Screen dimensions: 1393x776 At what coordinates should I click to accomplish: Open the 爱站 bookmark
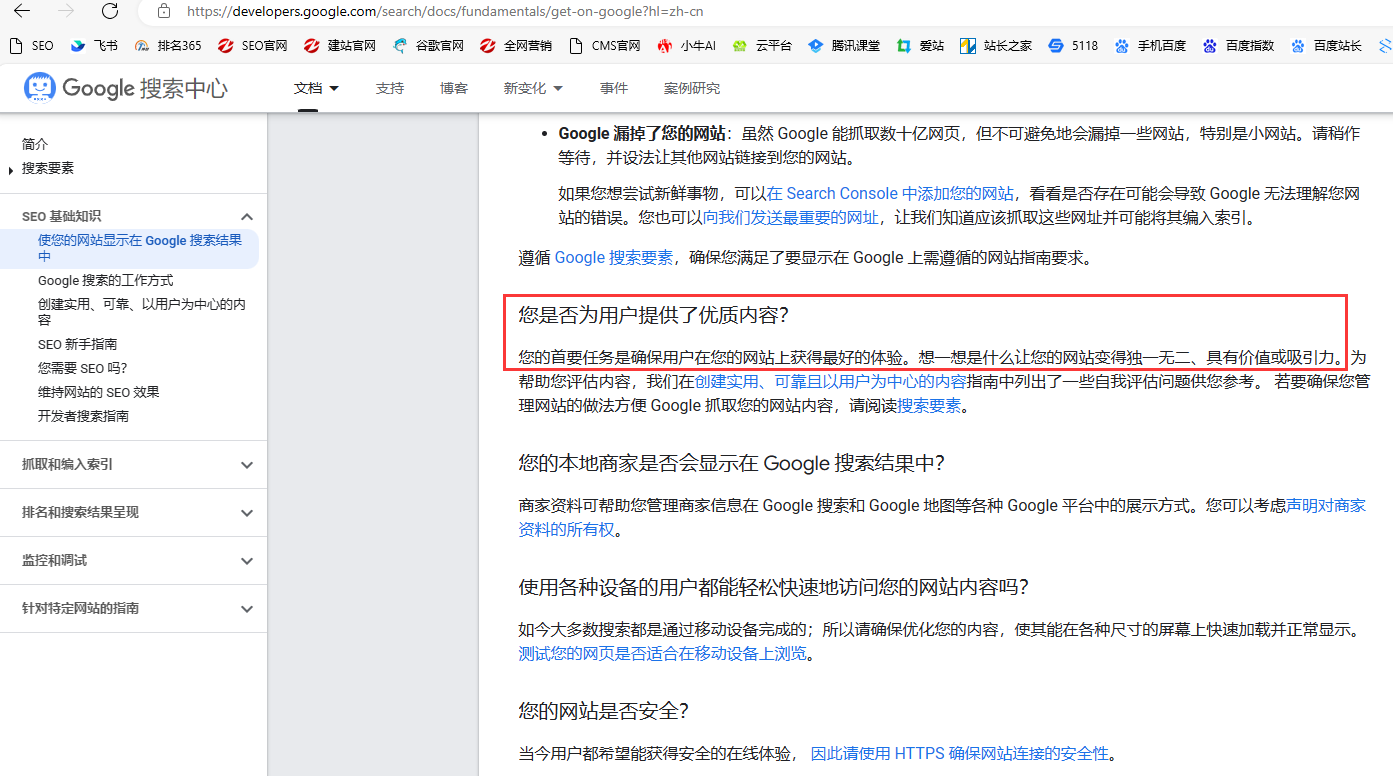tap(920, 46)
